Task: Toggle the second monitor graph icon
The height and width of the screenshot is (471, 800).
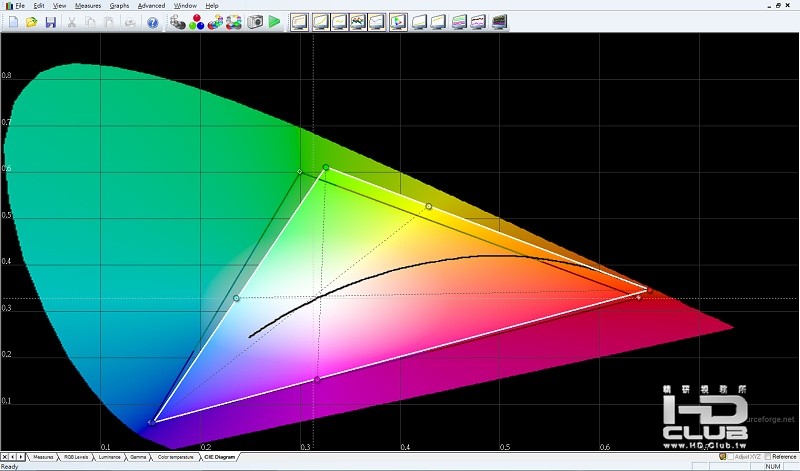Action: point(320,22)
